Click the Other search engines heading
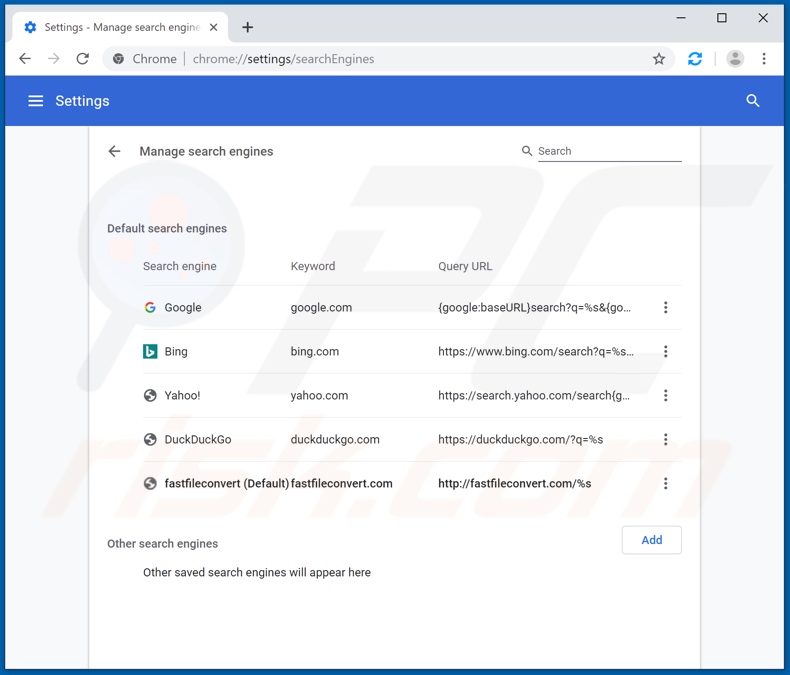Viewport: 790px width, 675px height. tap(162, 544)
